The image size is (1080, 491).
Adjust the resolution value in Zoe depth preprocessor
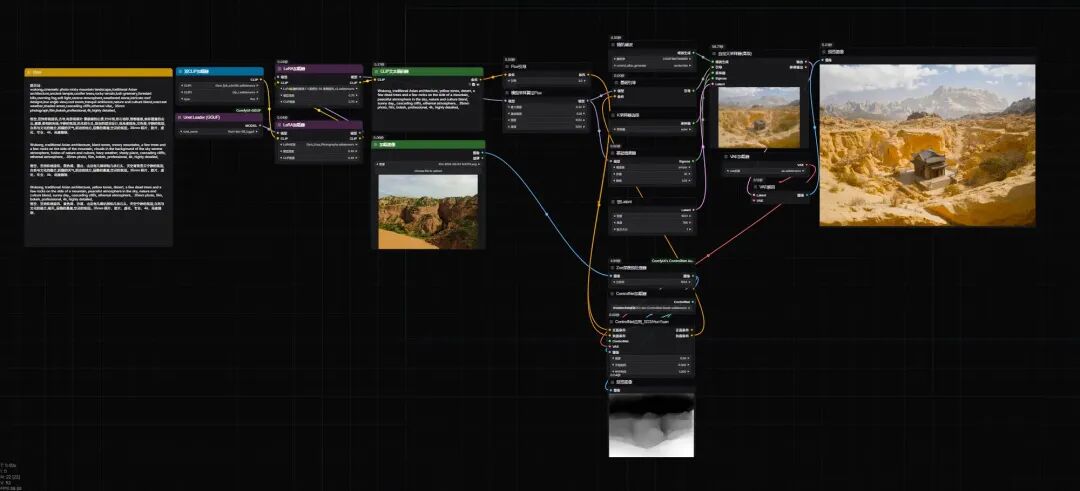tap(652, 282)
